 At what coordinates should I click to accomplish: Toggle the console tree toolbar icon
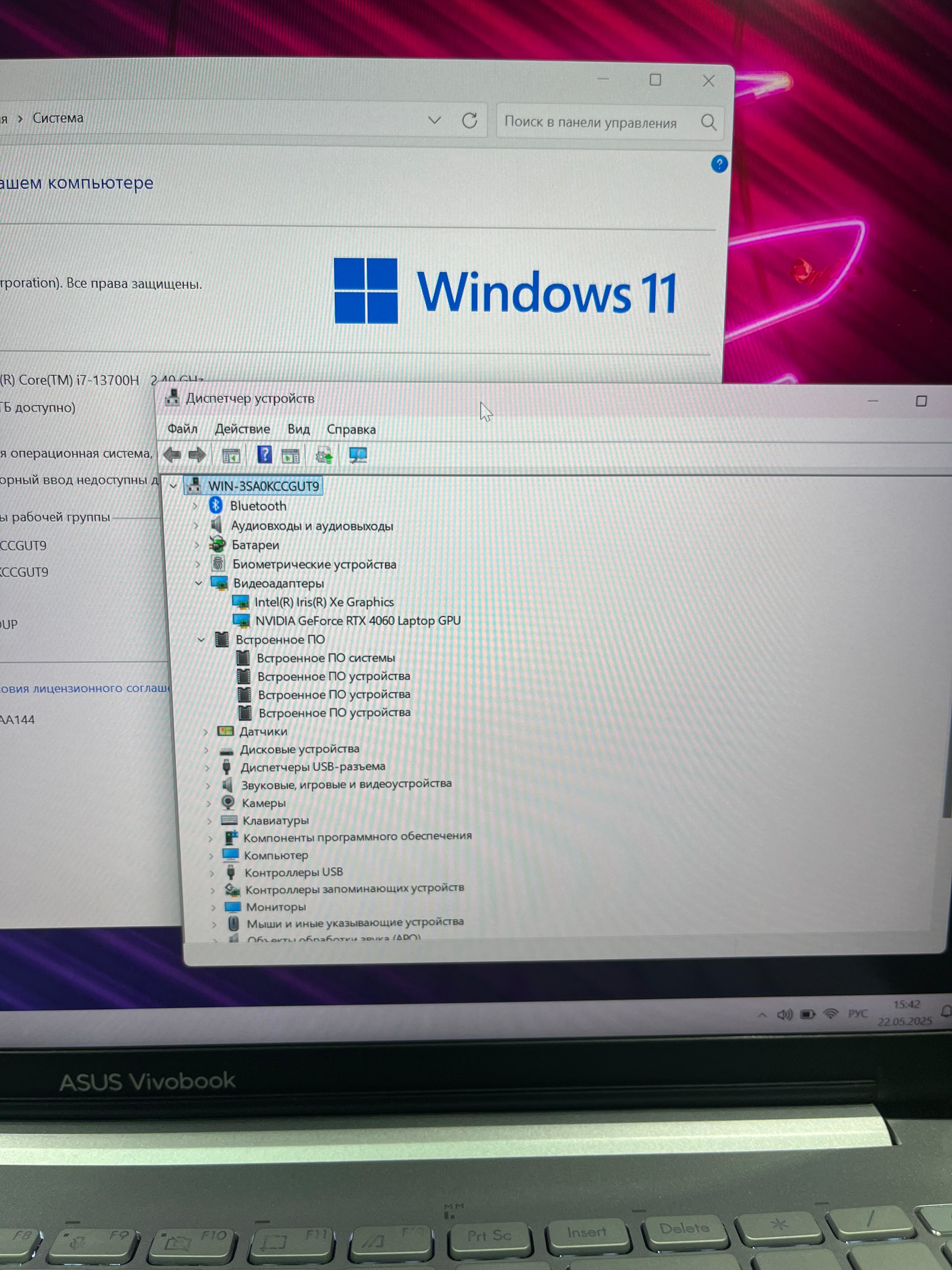[x=231, y=456]
